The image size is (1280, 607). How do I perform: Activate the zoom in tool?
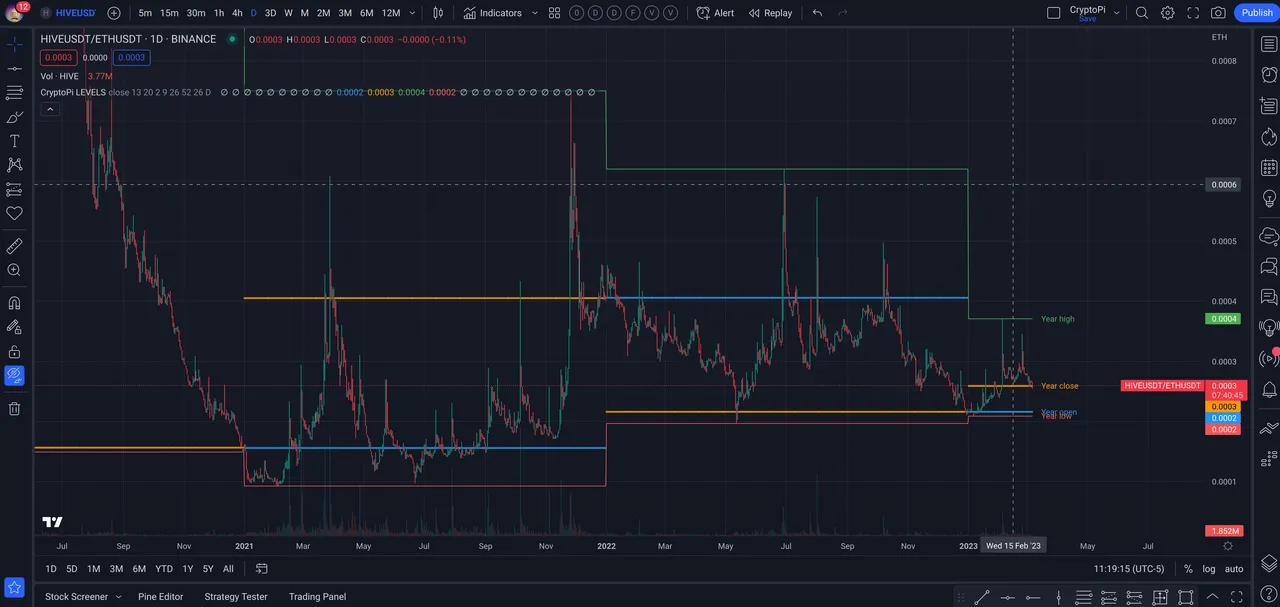pos(14,270)
